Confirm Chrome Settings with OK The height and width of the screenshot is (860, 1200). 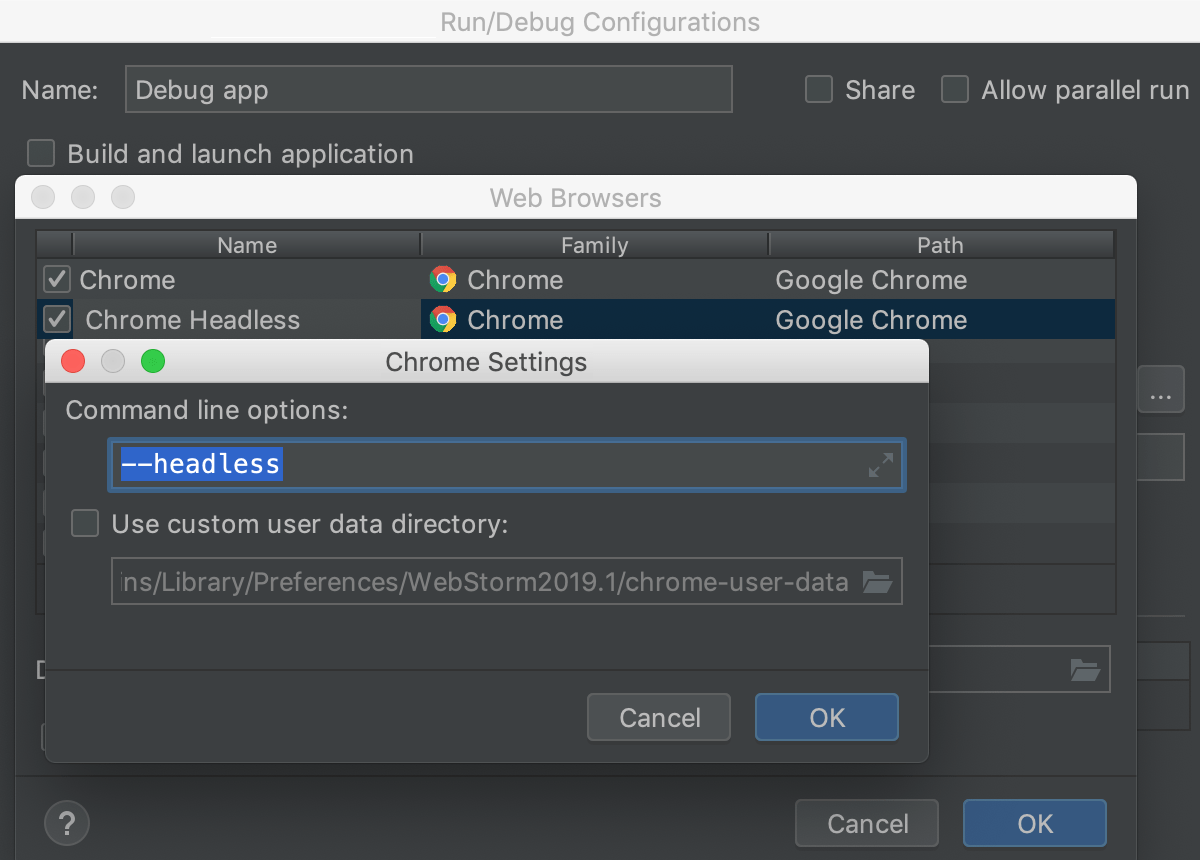[x=826, y=717]
